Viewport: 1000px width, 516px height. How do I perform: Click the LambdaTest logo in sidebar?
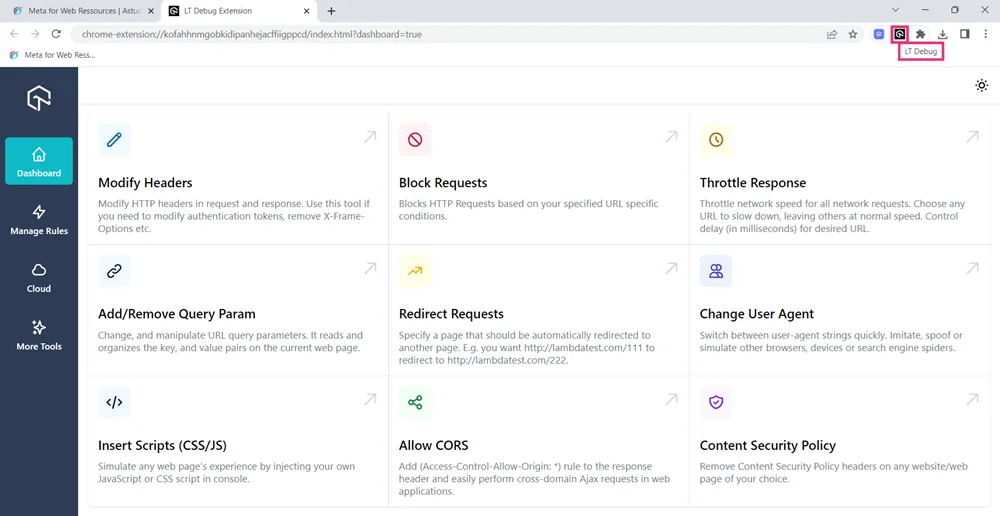[39, 98]
